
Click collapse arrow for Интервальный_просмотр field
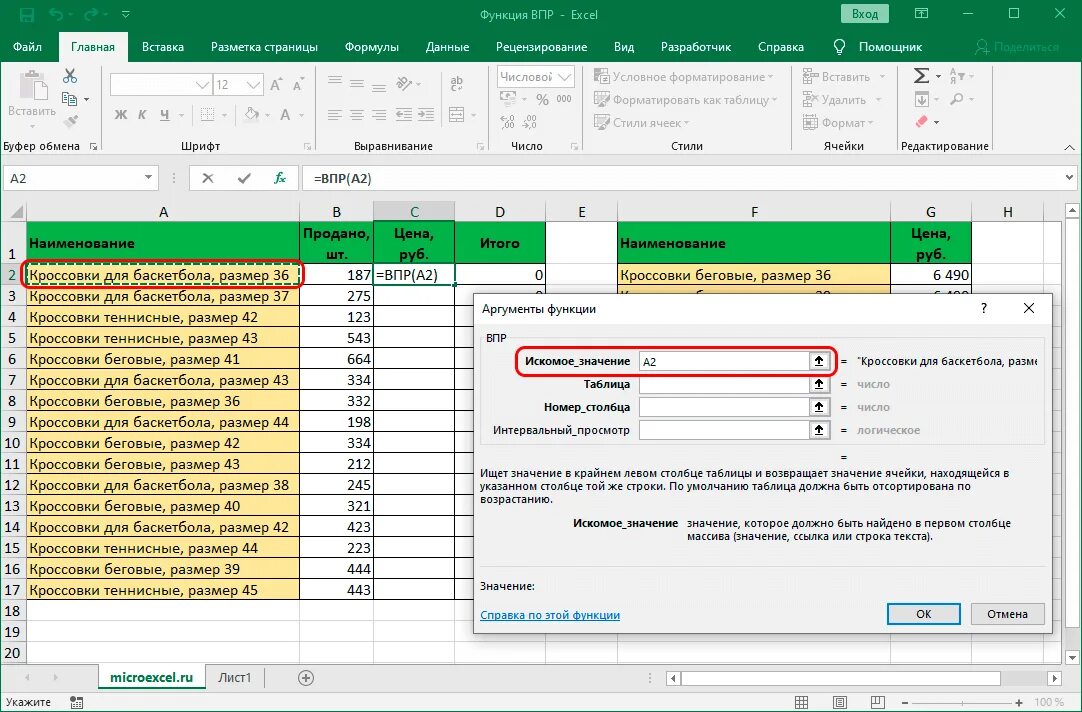click(819, 430)
